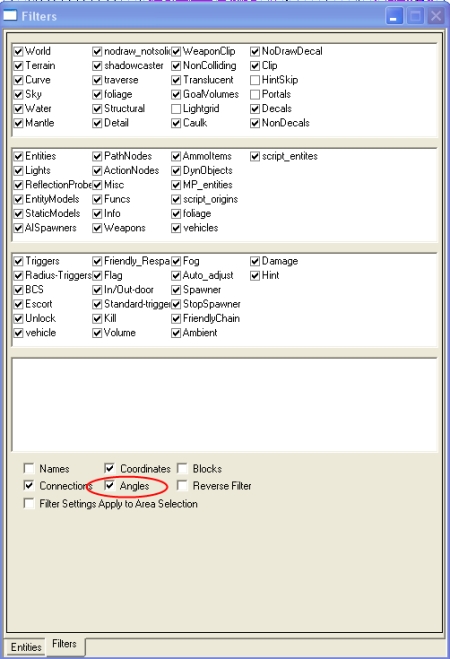Uncheck the Connections checkbox
Image resolution: width=450 pixels, height=659 pixels.
click(x=29, y=485)
